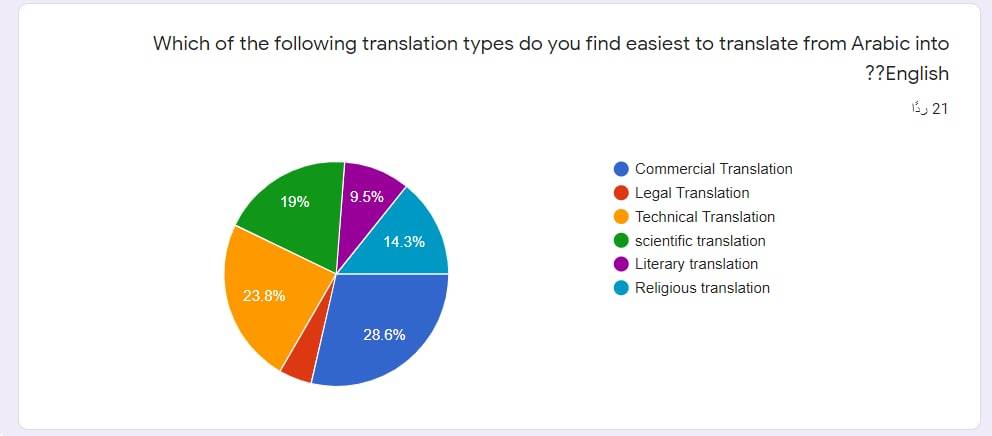Click the orange Technical Translation legend dot

pyautogui.click(x=621, y=217)
